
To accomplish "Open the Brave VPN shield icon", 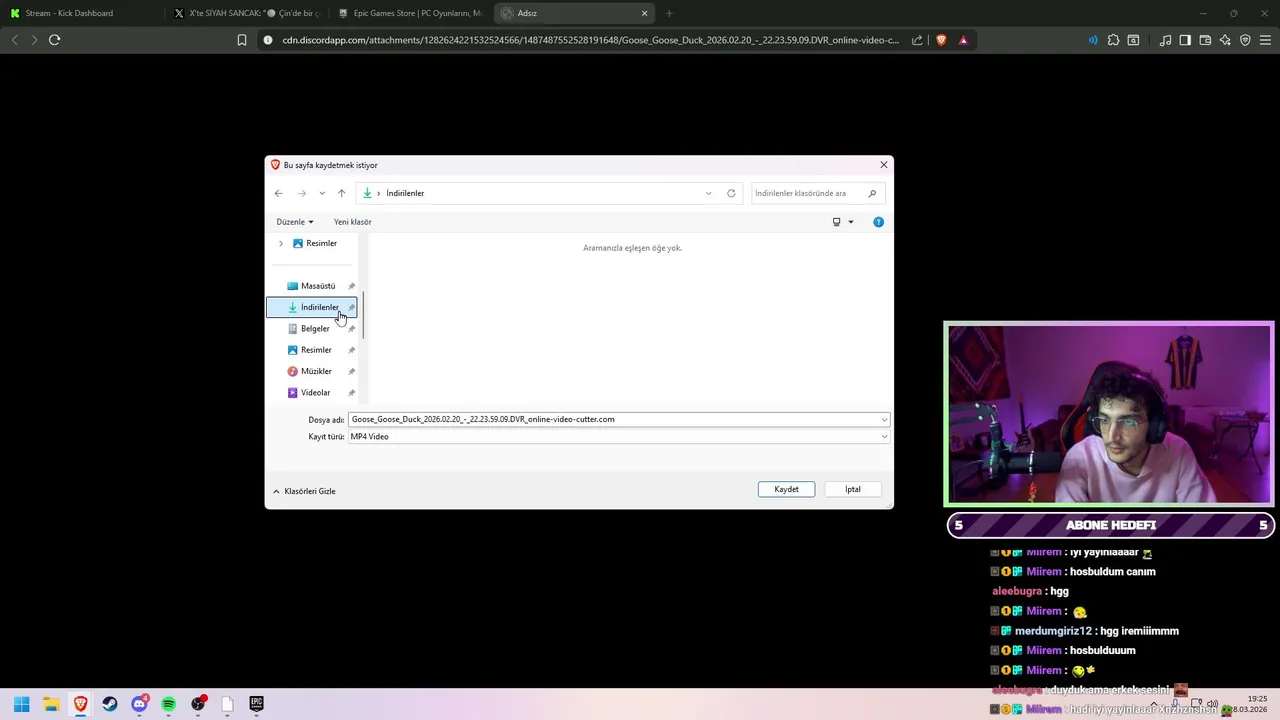I will (1245, 40).
